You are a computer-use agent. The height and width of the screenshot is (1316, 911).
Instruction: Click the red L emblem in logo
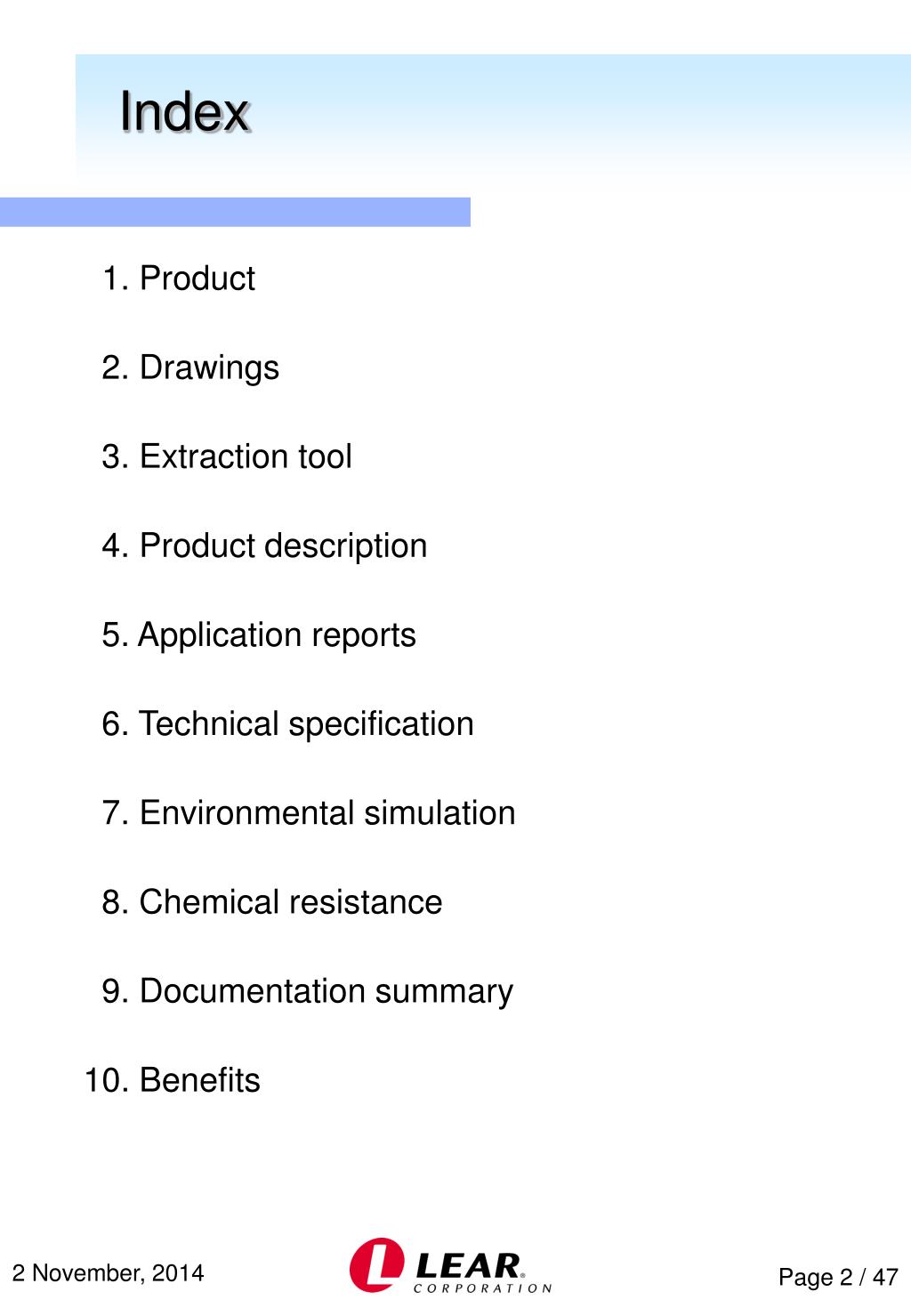click(375, 1264)
